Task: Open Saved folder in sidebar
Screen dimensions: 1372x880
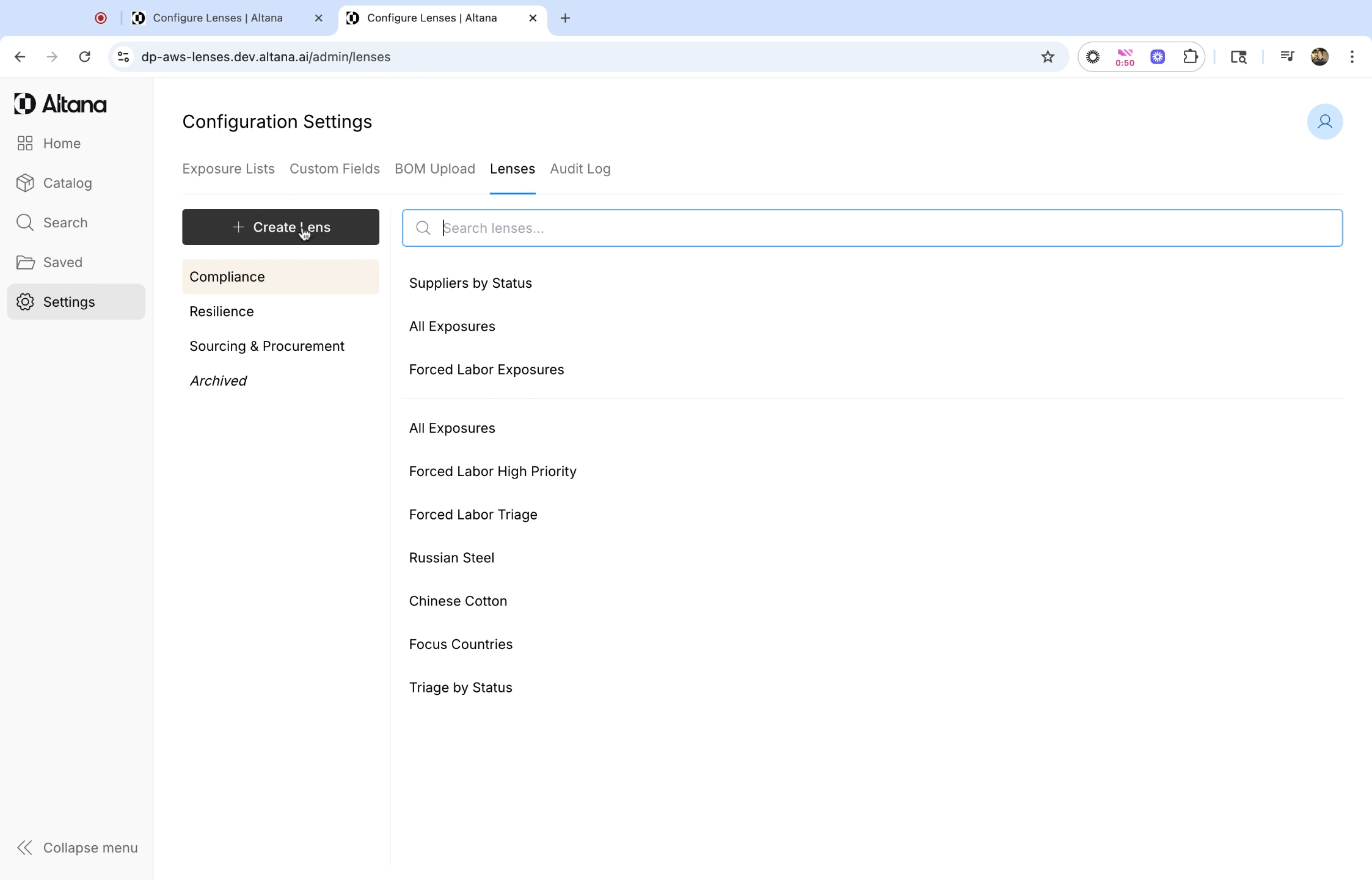Action: [25, 262]
